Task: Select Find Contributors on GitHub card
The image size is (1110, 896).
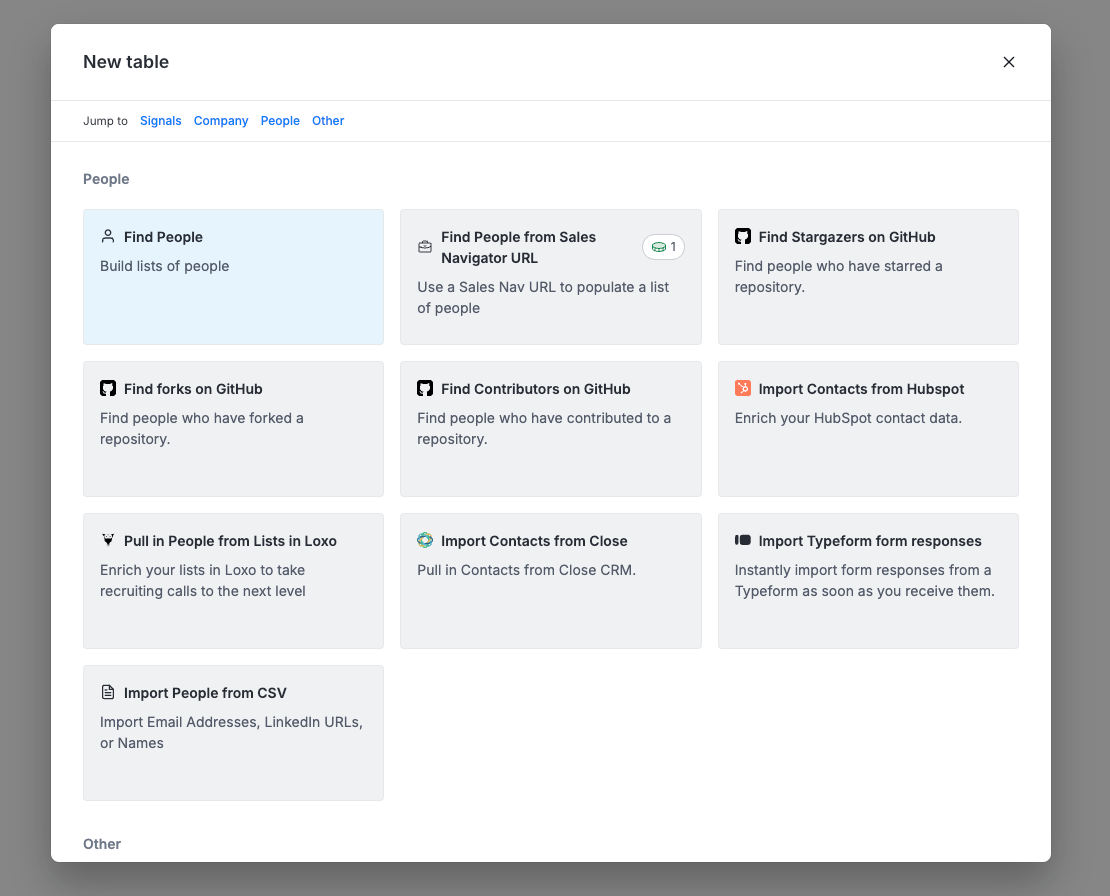Action: coord(551,429)
